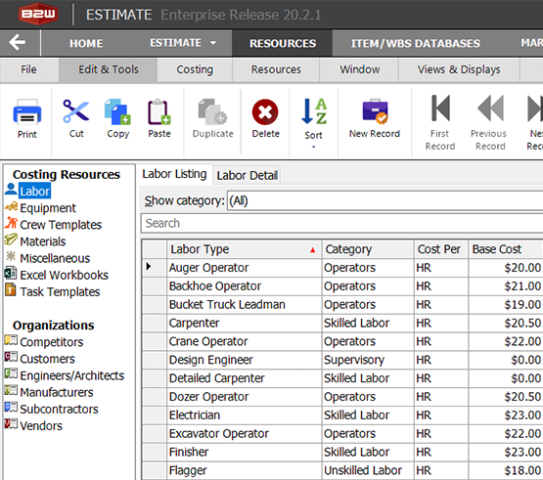
Task: Open the Show category combo box
Action: (385, 201)
